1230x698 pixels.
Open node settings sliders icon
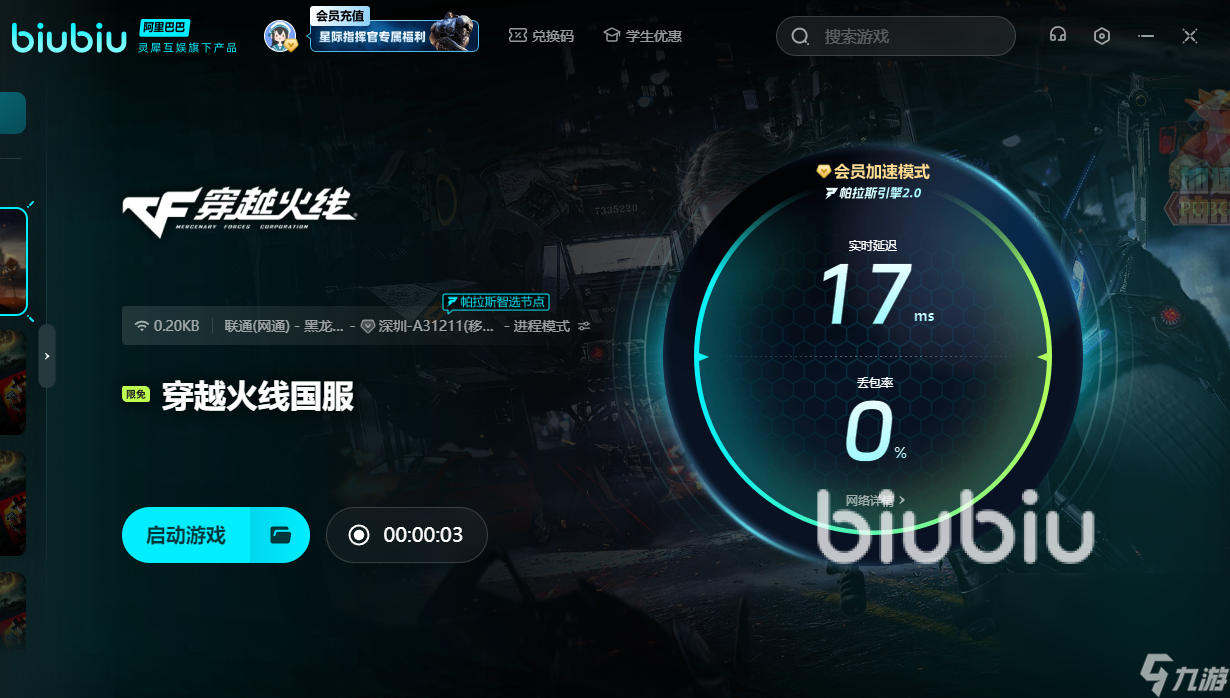(x=584, y=326)
